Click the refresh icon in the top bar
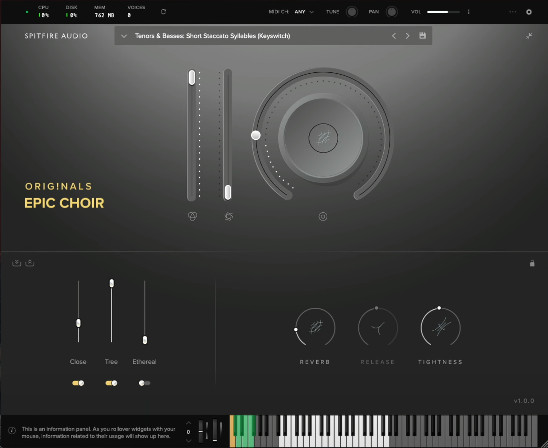The width and height of the screenshot is (548, 448). (163, 12)
